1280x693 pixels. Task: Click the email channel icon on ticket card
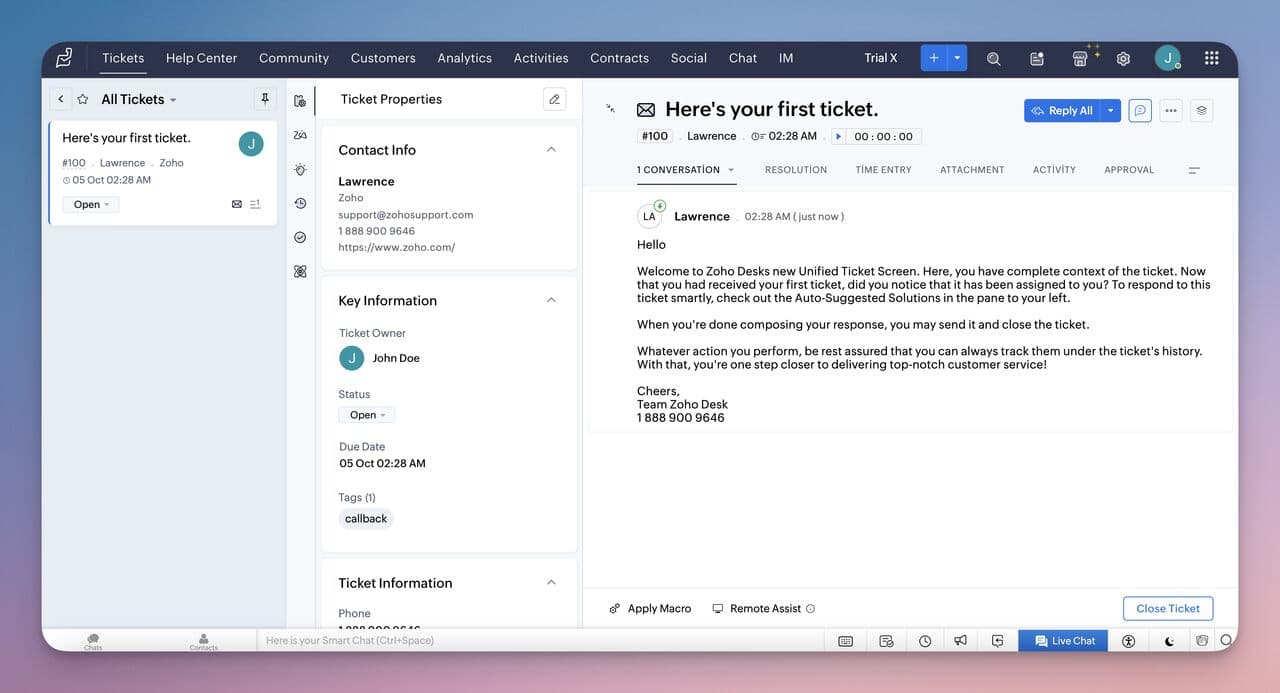pyautogui.click(x=237, y=204)
